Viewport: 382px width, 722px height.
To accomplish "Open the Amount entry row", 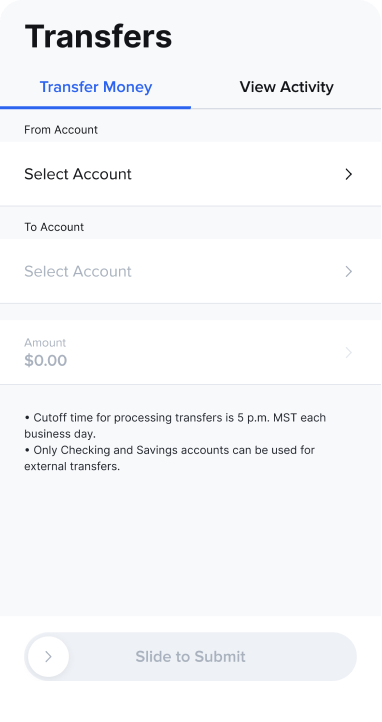I will point(191,352).
